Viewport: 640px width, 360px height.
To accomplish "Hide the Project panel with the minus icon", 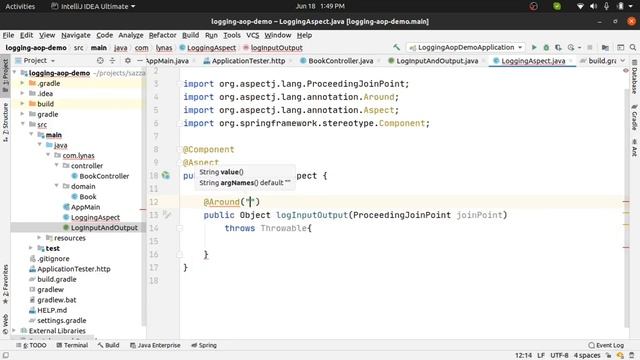I will tap(140, 60).
